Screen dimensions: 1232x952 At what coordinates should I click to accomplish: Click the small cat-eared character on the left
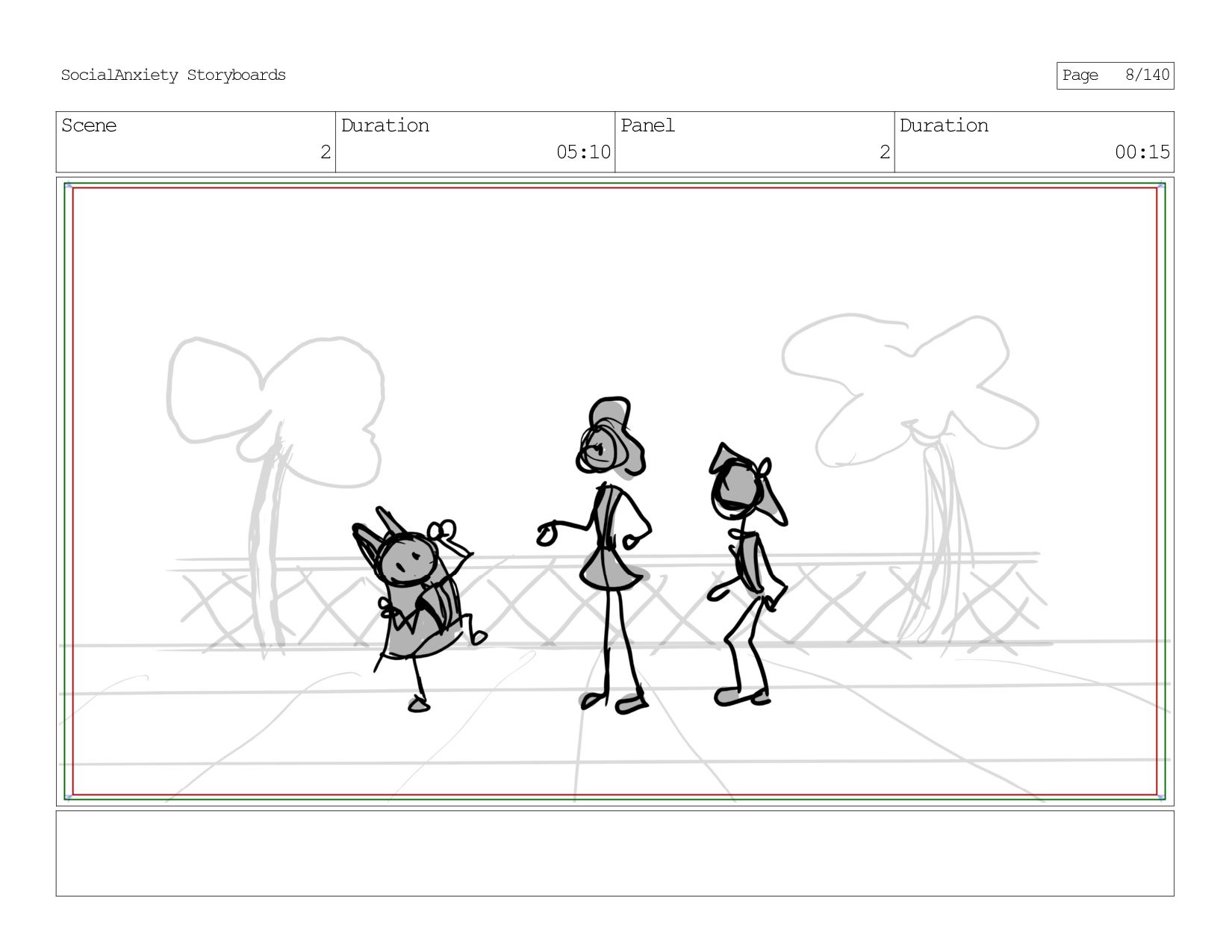point(418,609)
